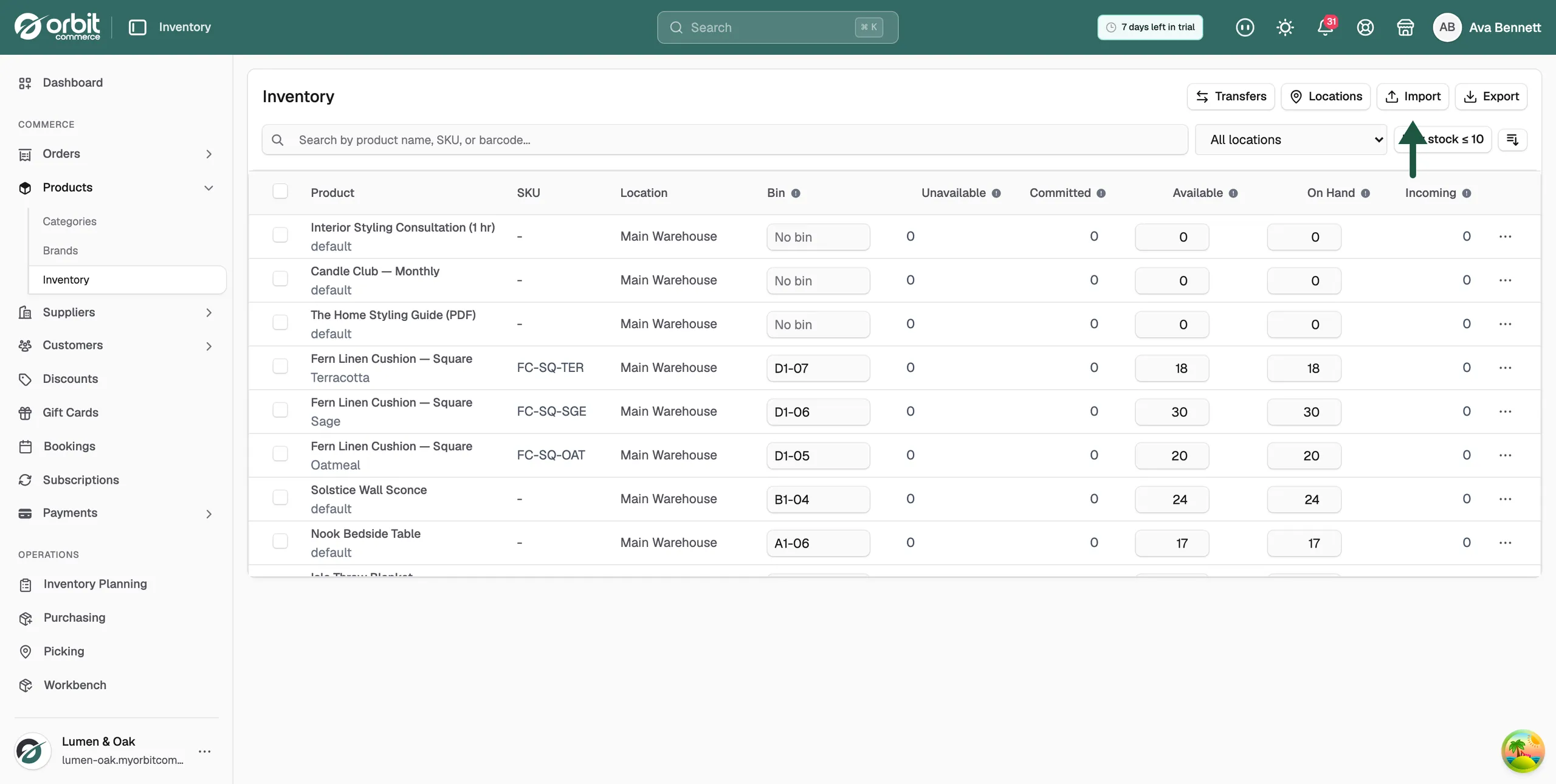Focus the global Search field
1556x784 pixels.
pyautogui.click(x=777, y=27)
